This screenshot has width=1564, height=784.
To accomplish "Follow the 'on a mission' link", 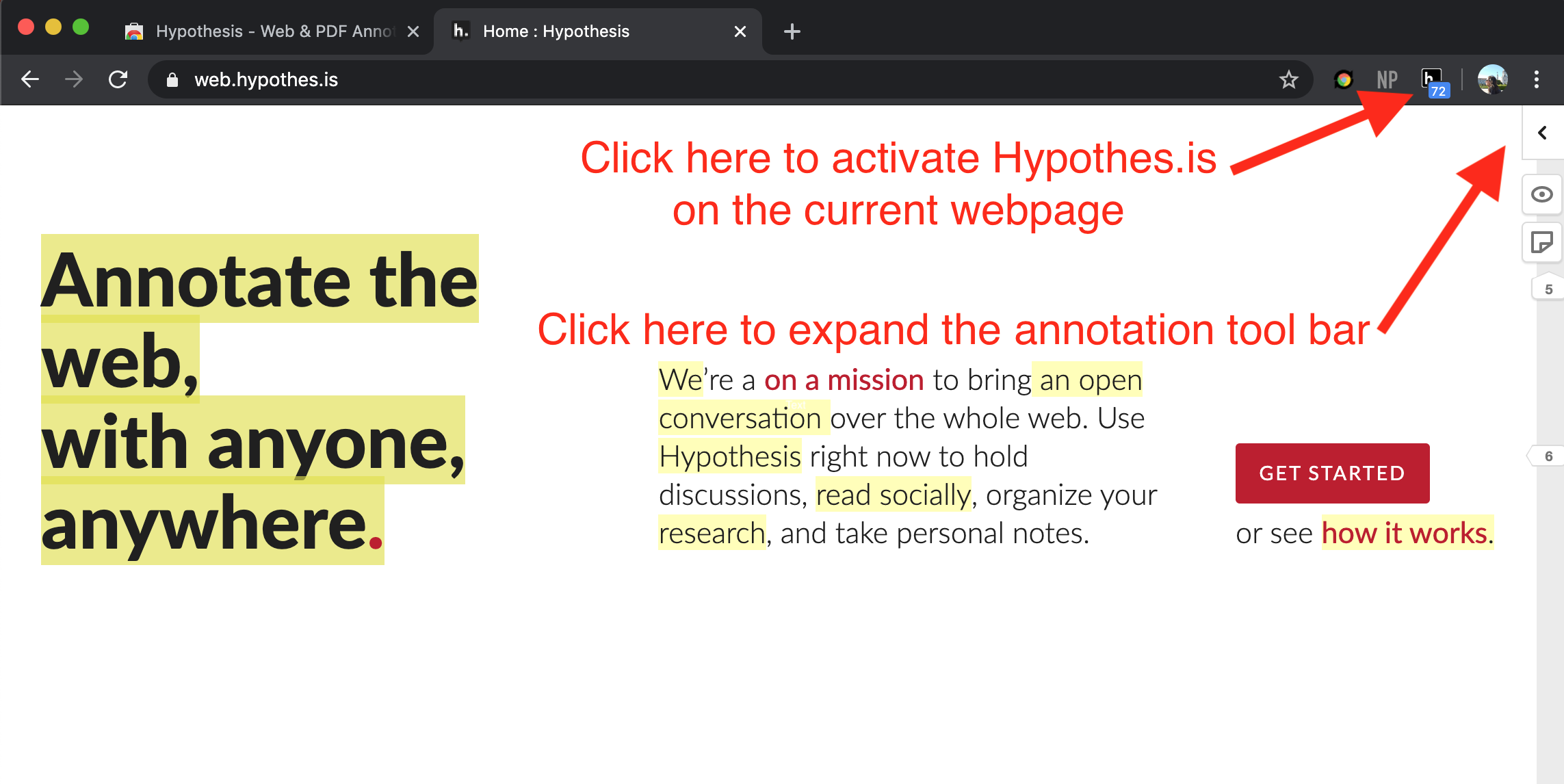I will click(844, 380).
